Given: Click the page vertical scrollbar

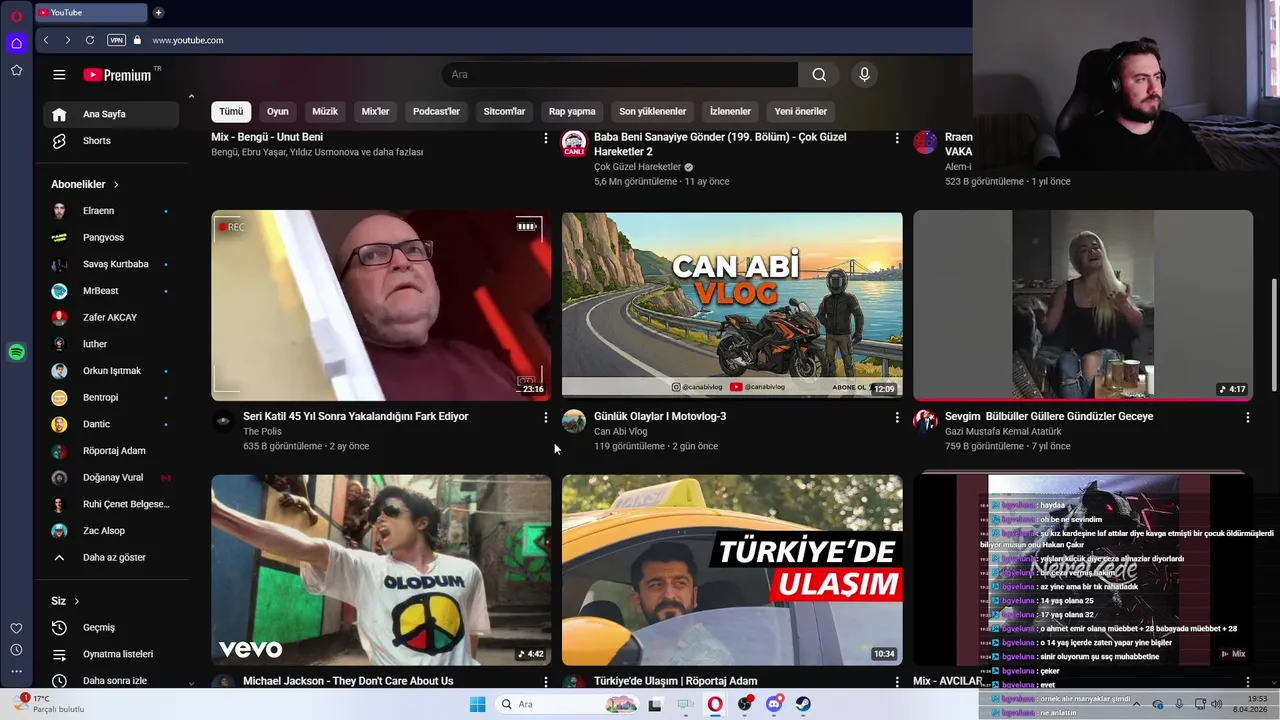Looking at the screenshot, I should click(x=1274, y=335).
